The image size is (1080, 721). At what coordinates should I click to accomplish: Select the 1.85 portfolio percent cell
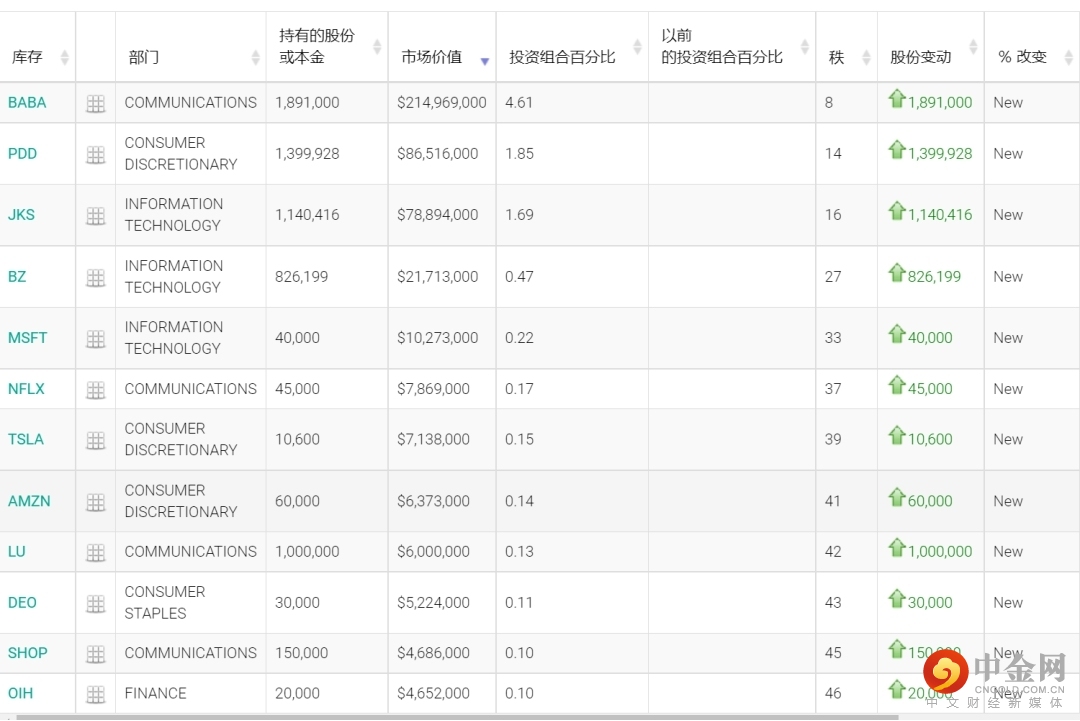[572, 154]
